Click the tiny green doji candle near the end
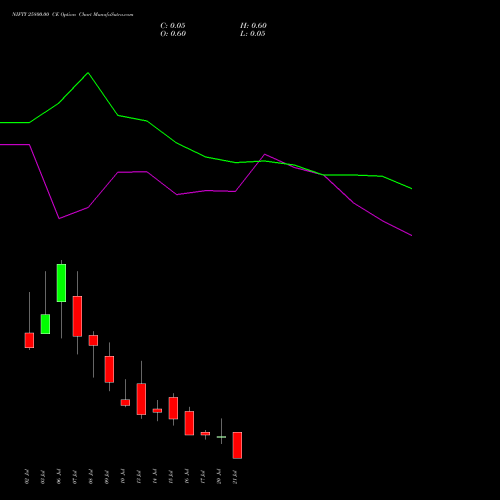500x500 pixels. [x=221, y=437]
